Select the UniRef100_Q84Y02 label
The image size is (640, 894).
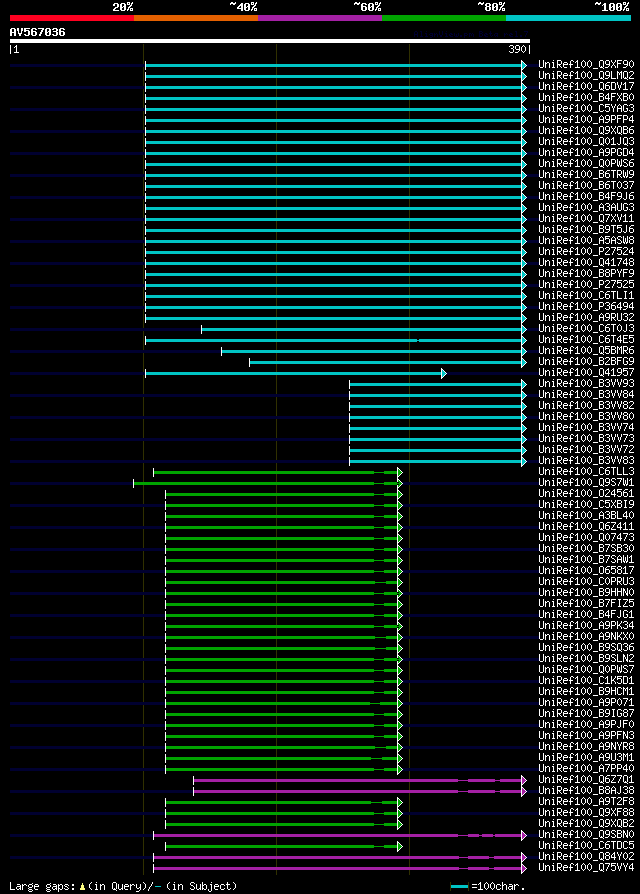coord(586,856)
